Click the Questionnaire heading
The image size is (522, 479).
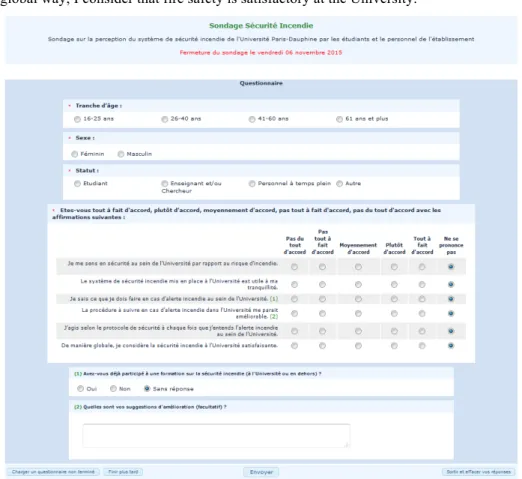click(261, 83)
